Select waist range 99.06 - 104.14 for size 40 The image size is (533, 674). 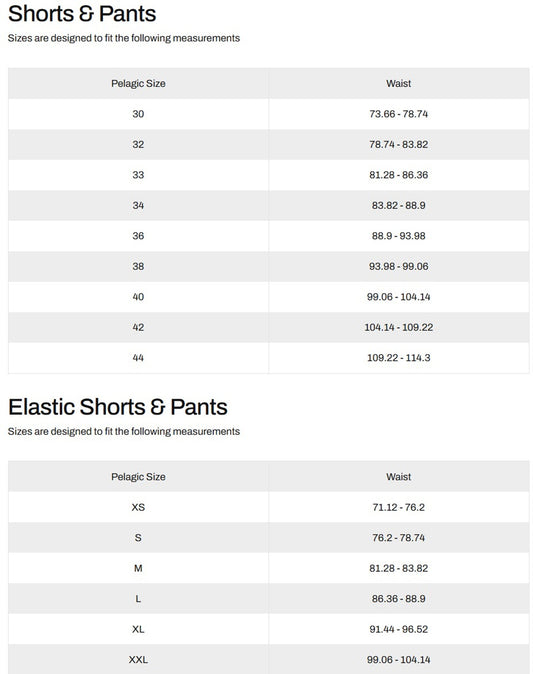[x=398, y=297]
